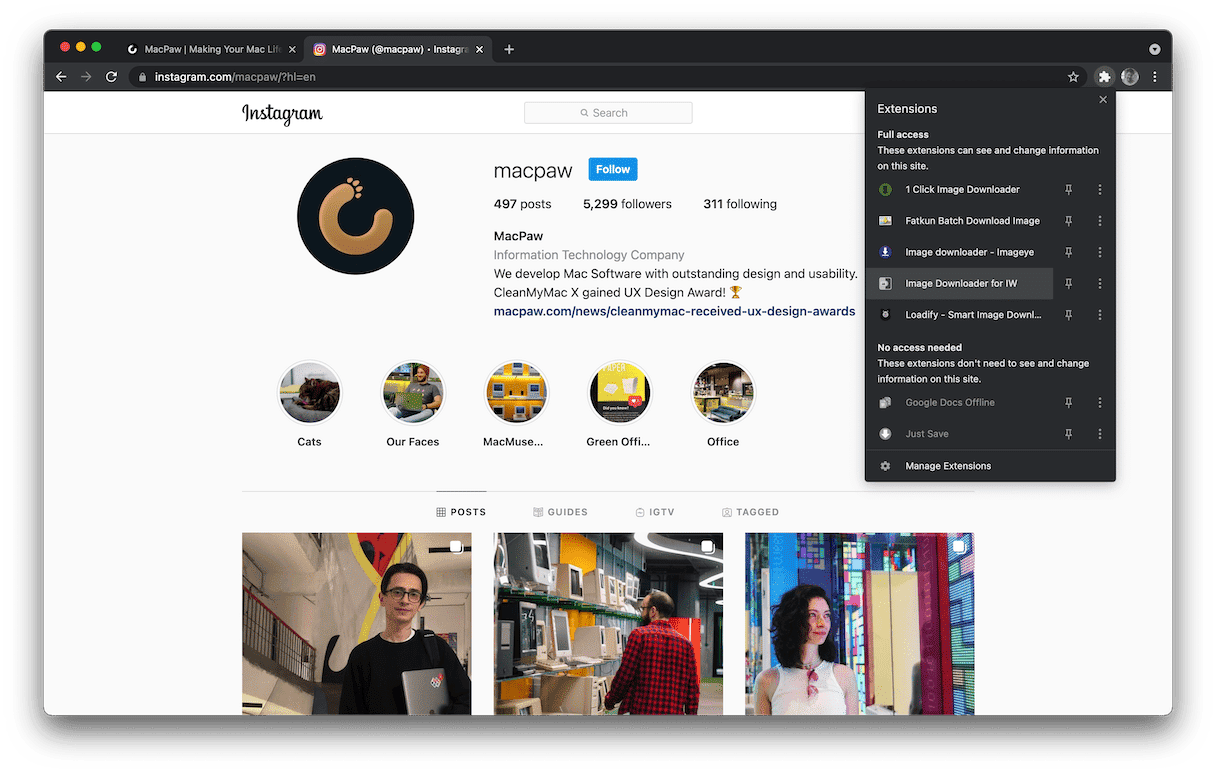Image resolution: width=1216 pixels, height=773 pixels.
Task: Launch Image Downloader for IW extension
Action: (x=960, y=283)
